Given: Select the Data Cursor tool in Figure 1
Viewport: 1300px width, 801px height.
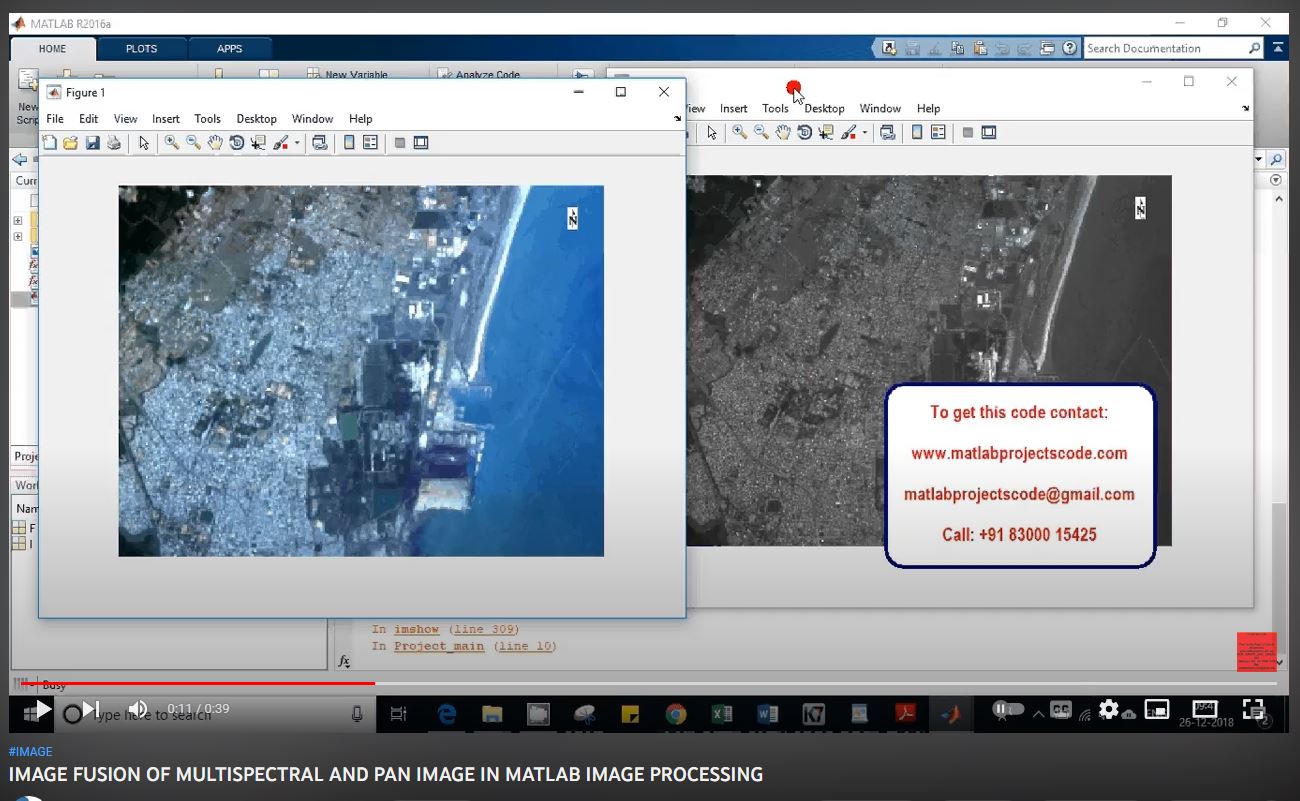Looking at the screenshot, I should (259, 143).
